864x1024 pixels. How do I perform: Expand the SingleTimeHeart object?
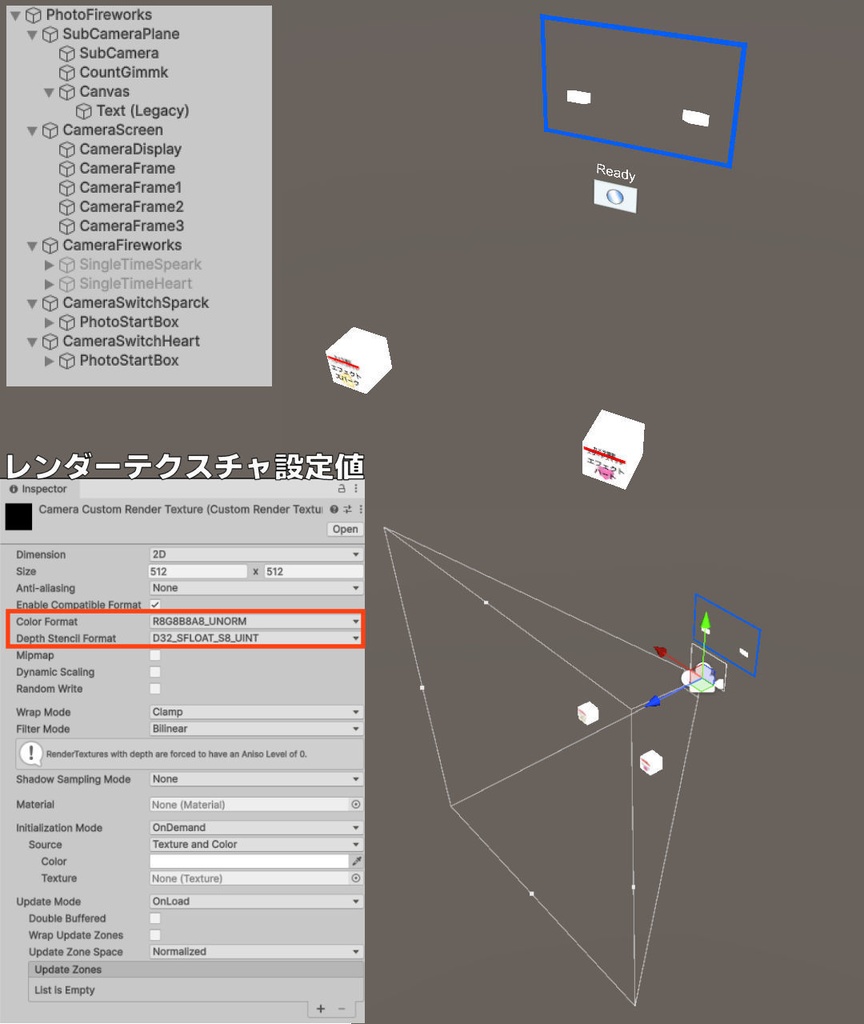tap(49, 283)
